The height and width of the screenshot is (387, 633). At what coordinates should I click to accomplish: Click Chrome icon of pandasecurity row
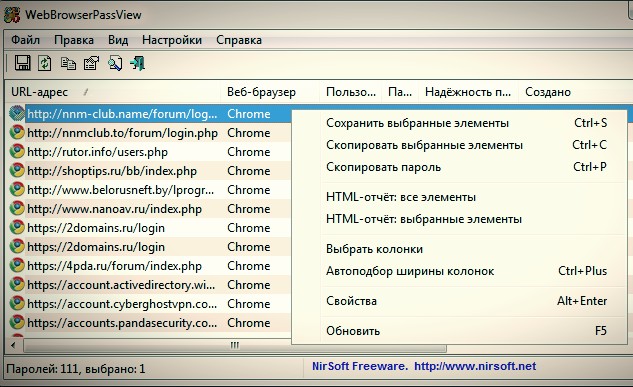tap(17, 322)
